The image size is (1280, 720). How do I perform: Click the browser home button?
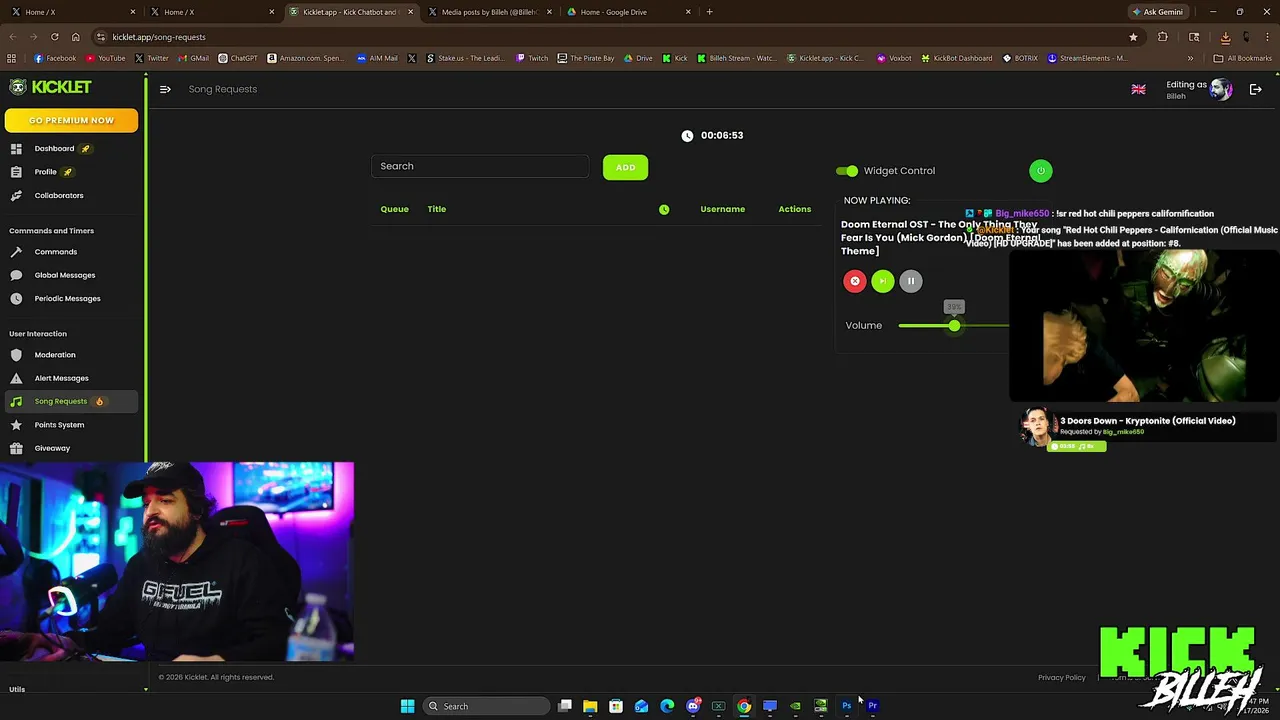pyautogui.click(x=75, y=37)
